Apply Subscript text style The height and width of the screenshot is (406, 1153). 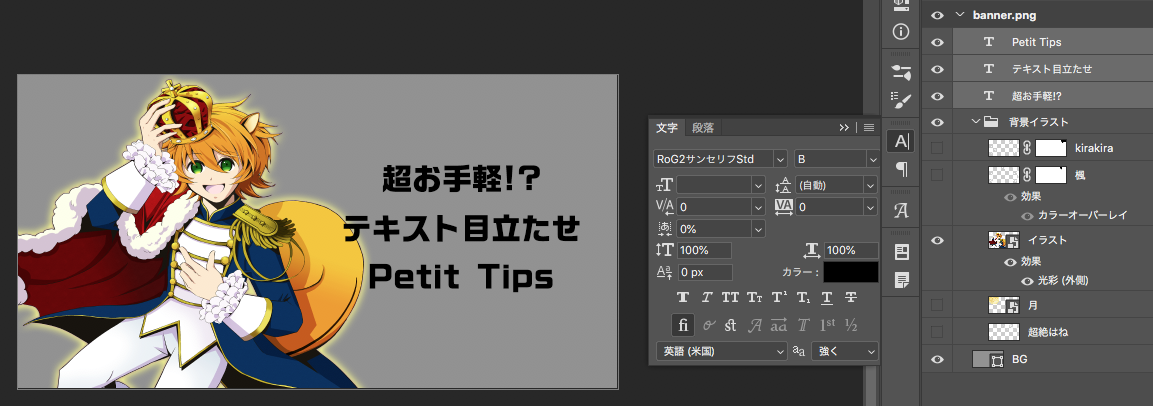coord(802,297)
